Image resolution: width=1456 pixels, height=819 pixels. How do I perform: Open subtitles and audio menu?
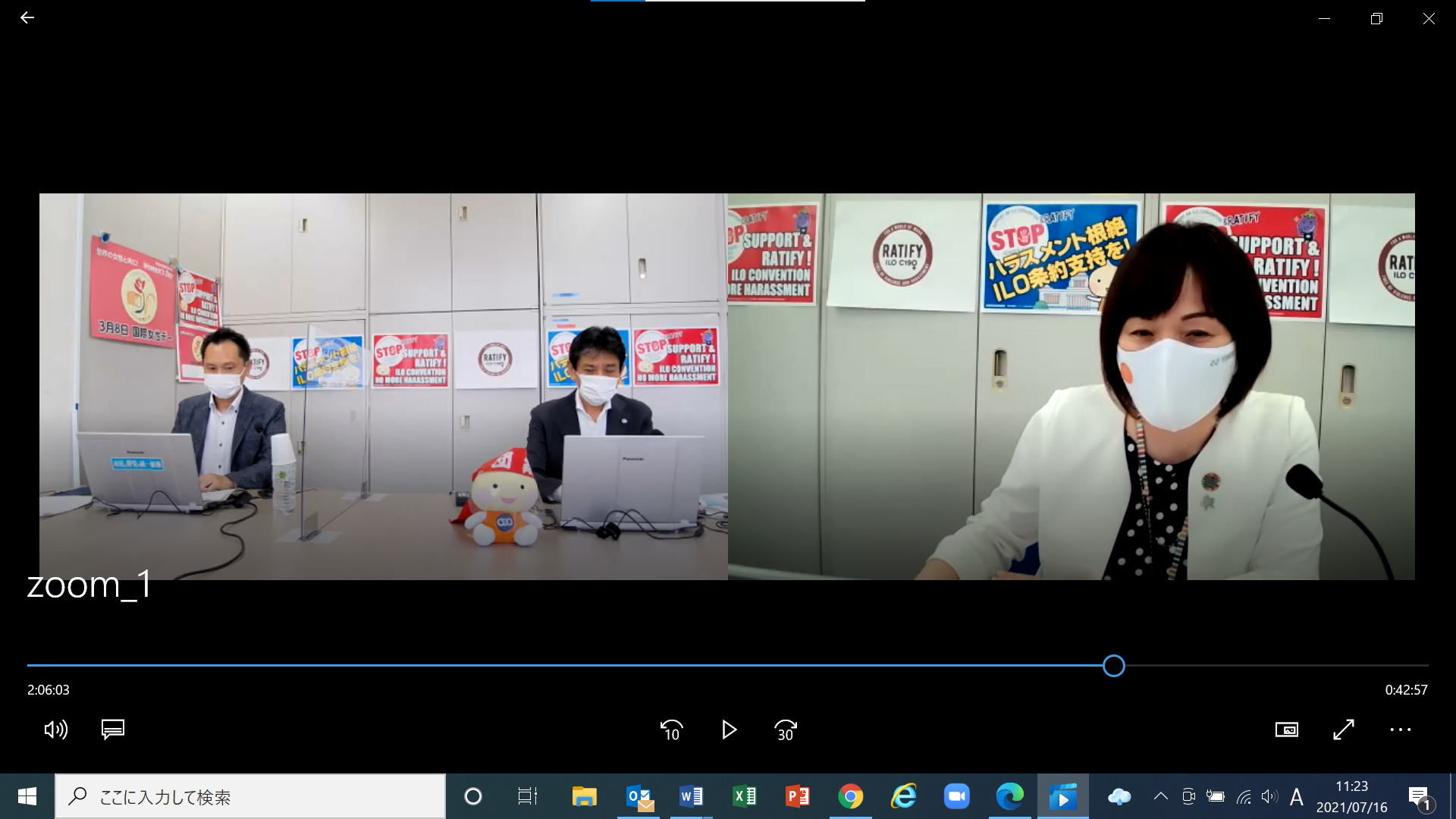[x=113, y=730]
